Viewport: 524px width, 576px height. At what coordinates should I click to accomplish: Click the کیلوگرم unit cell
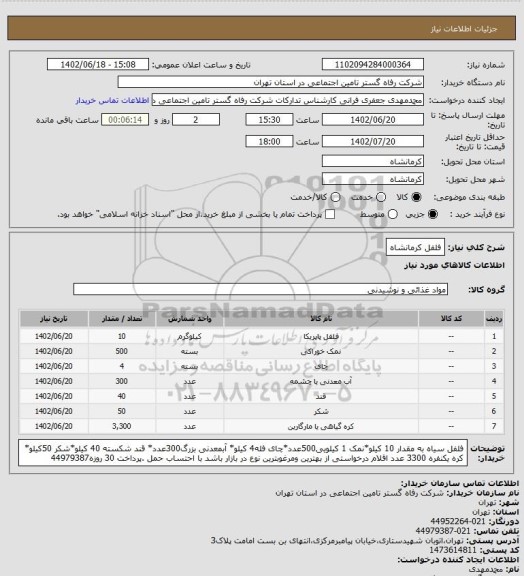pos(190,336)
